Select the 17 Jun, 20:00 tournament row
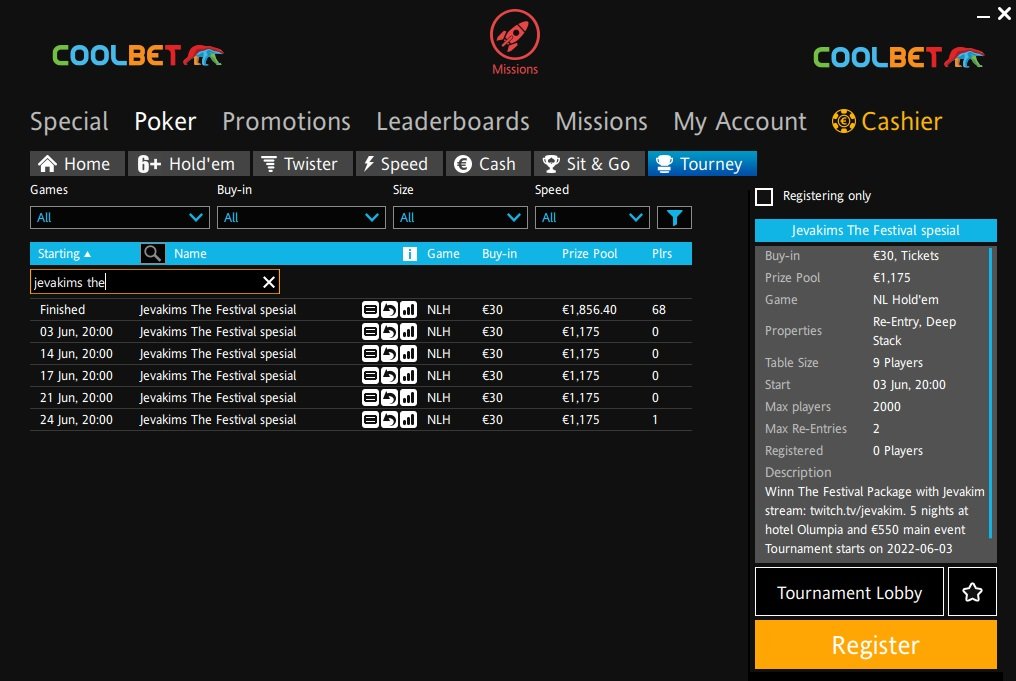This screenshot has width=1016, height=681. [x=361, y=376]
